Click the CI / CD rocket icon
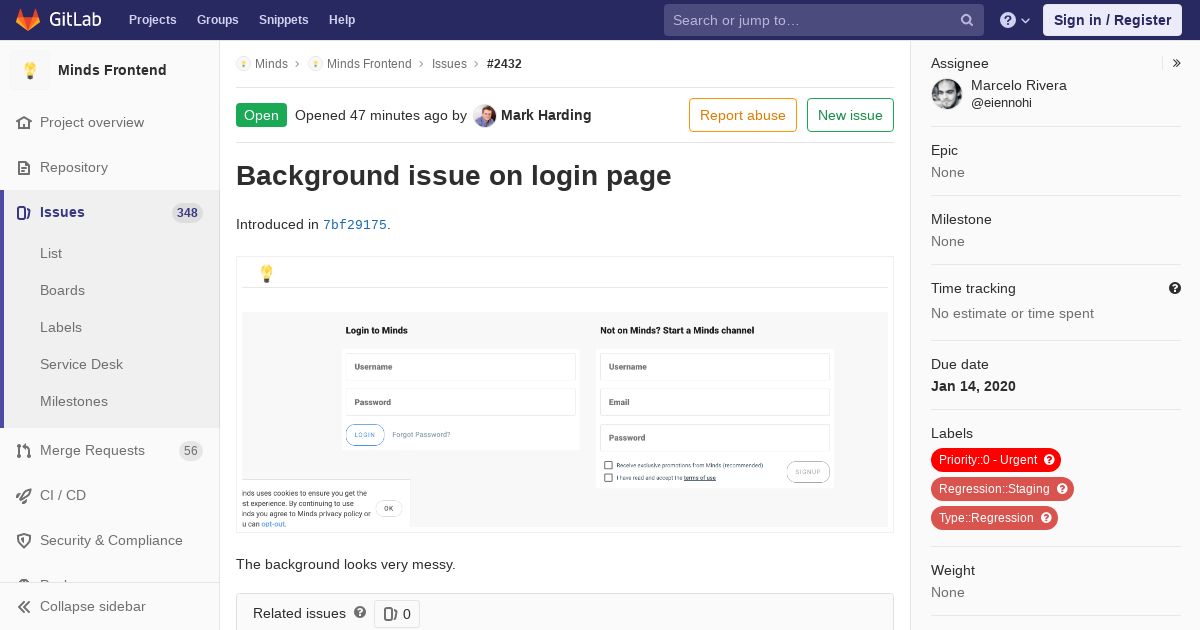Viewport: 1200px width, 630px height. click(x=24, y=495)
